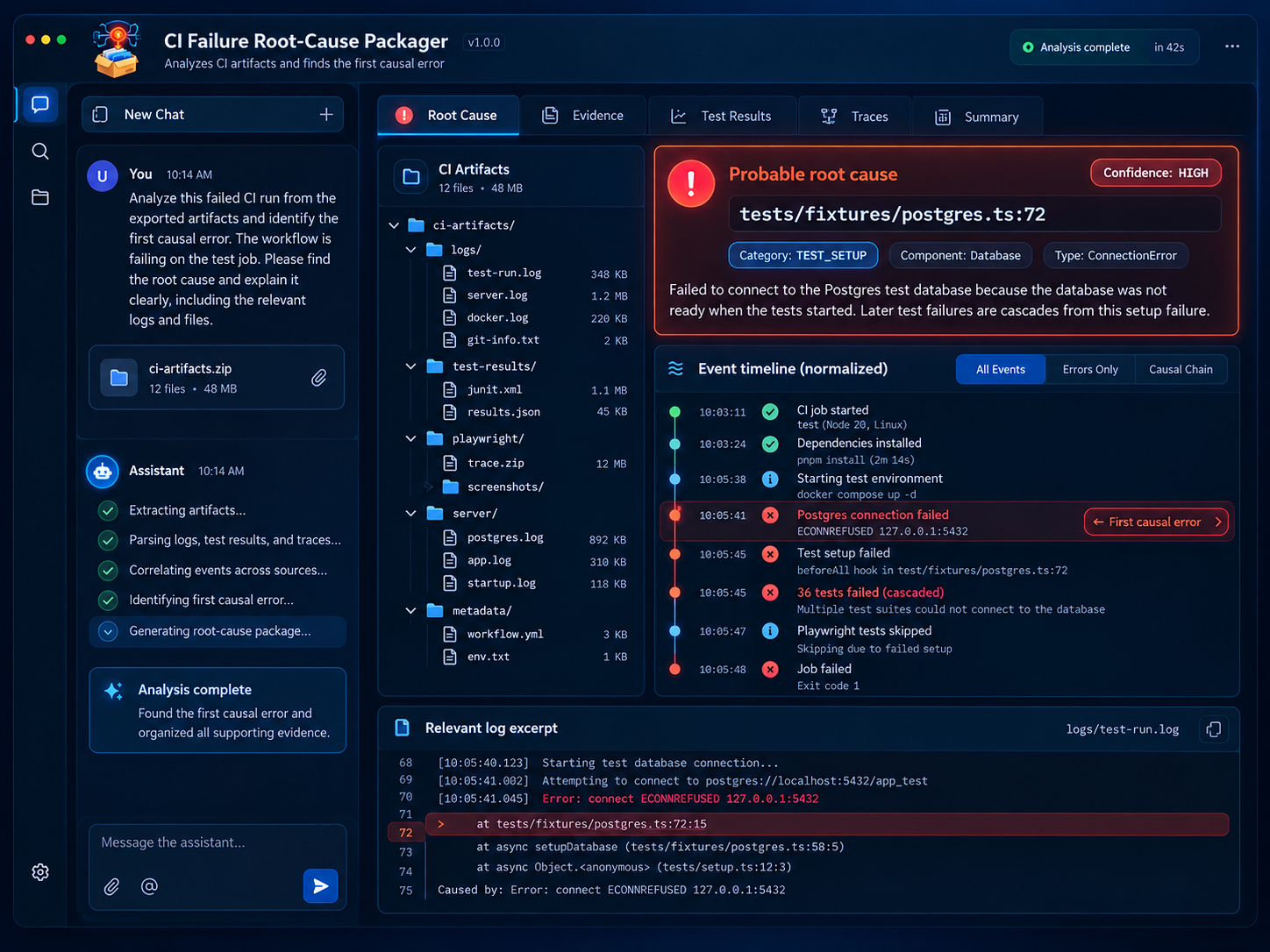The width and height of the screenshot is (1270, 952).
Task: Switch timeline to Errors Only
Action: click(1090, 369)
